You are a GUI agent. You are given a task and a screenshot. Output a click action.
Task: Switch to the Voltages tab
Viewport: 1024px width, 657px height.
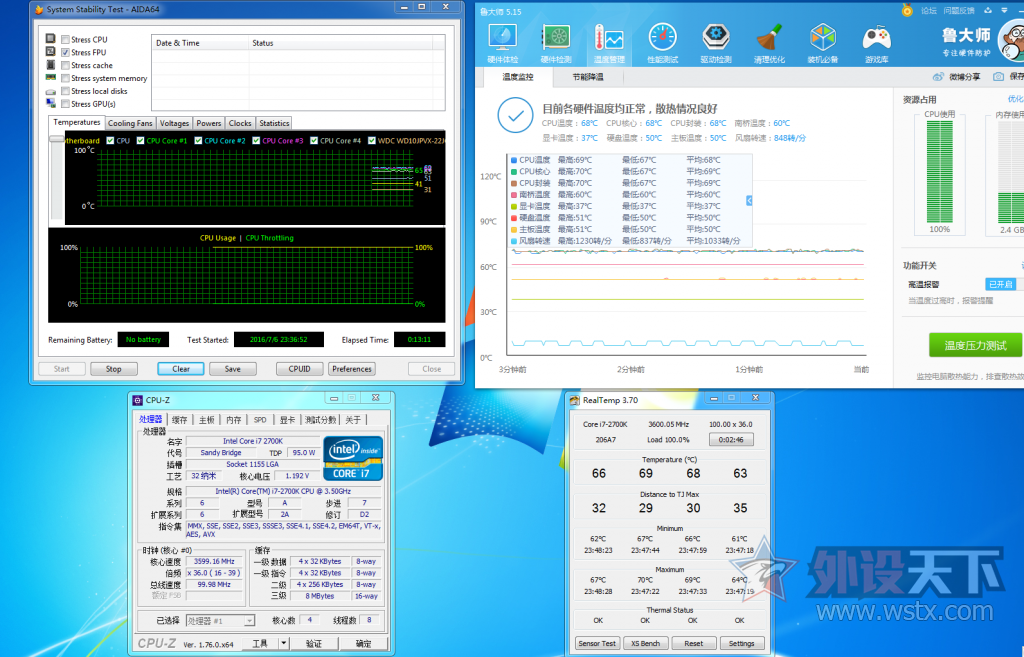pos(174,123)
